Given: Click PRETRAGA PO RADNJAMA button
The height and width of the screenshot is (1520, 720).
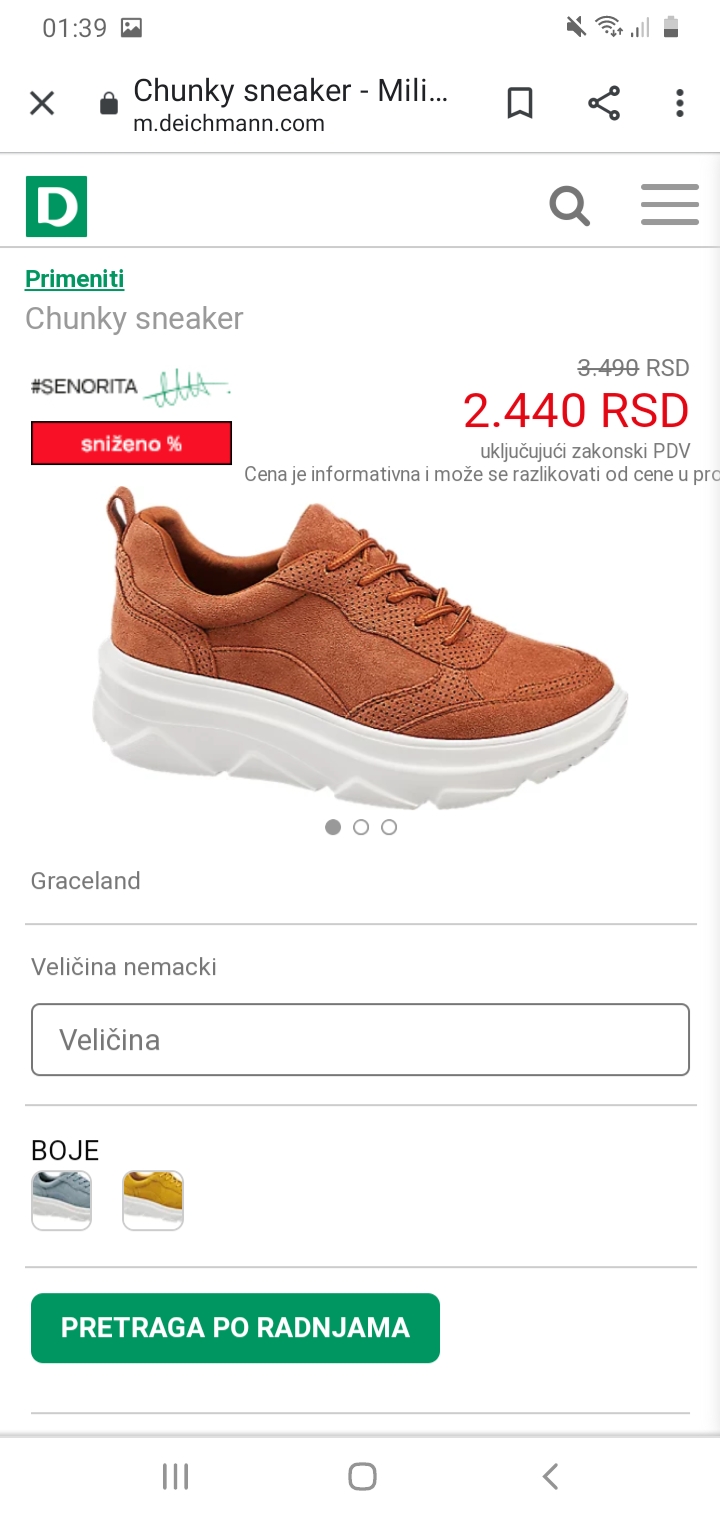Looking at the screenshot, I should 235,1328.
